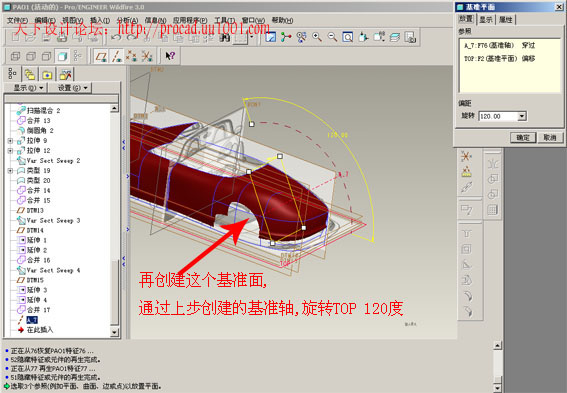Expand the 拉伸 12 tree node

[x=10, y=150]
